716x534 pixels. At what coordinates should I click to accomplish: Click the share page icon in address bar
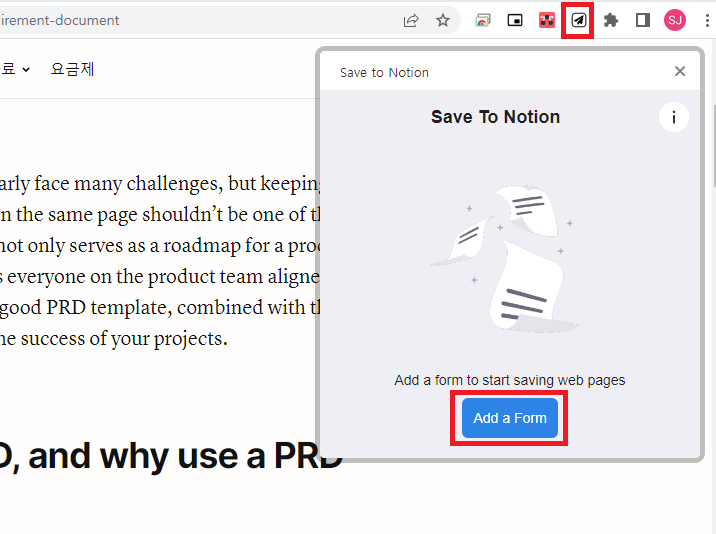[x=411, y=21]
